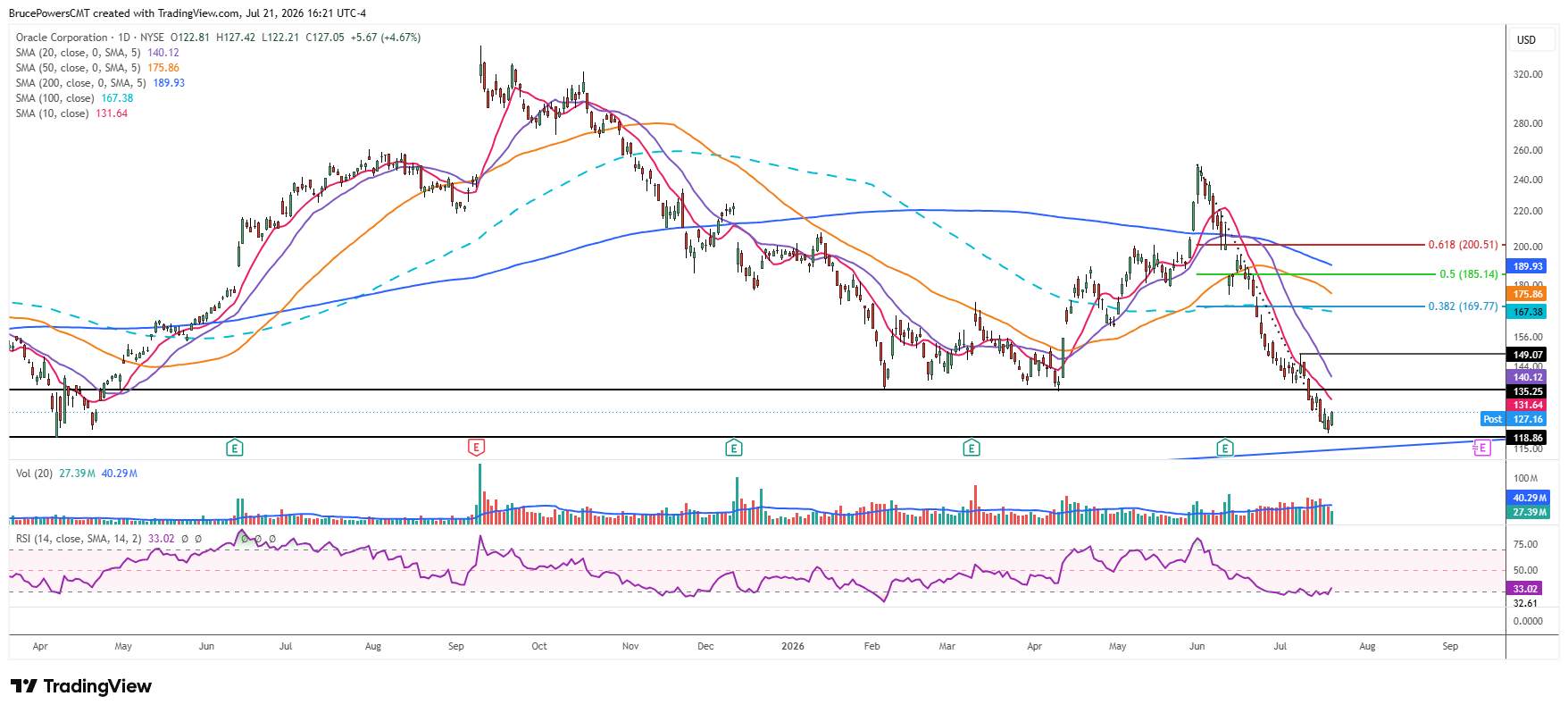1568x713 pixels.
Task: Select the earnings marker in mid-December 2025
Action: (734, 448)
